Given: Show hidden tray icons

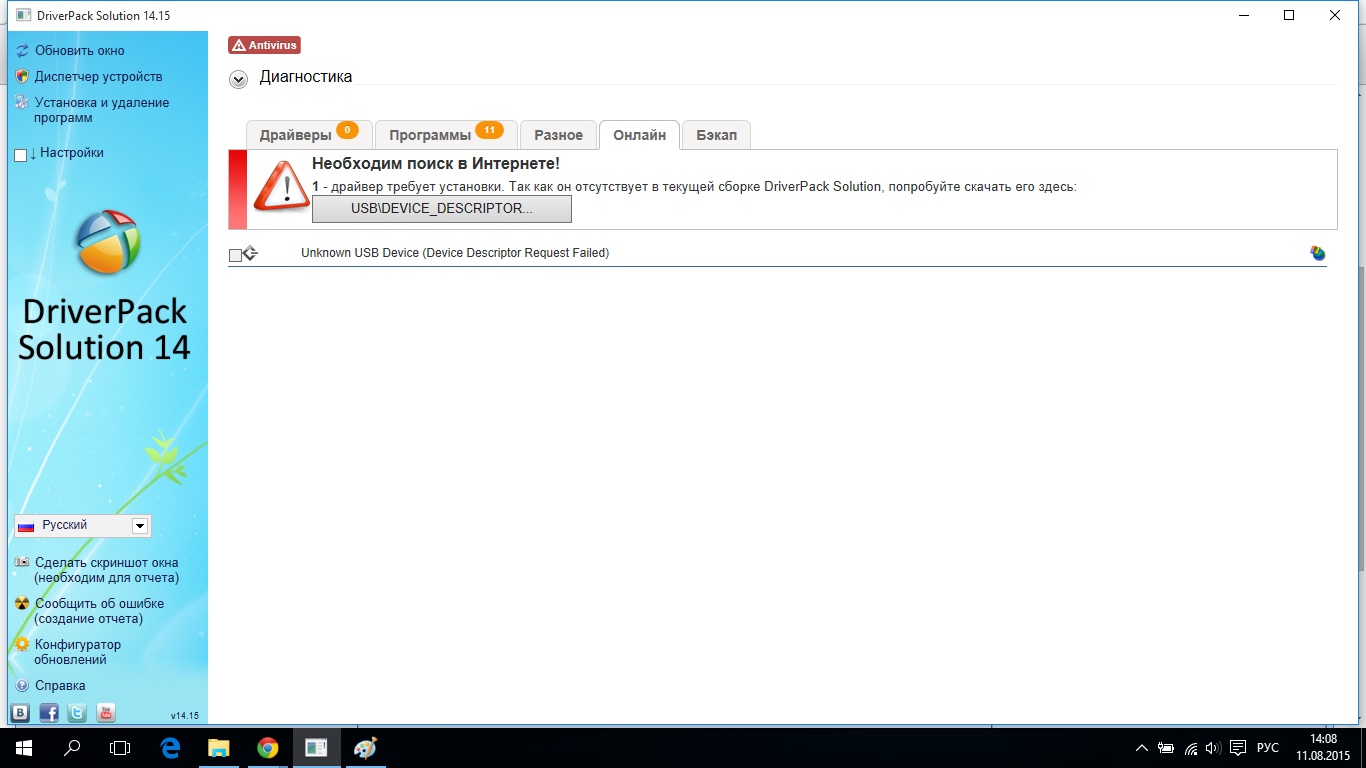Looking at the screenshot, I should coord(1143,748).
